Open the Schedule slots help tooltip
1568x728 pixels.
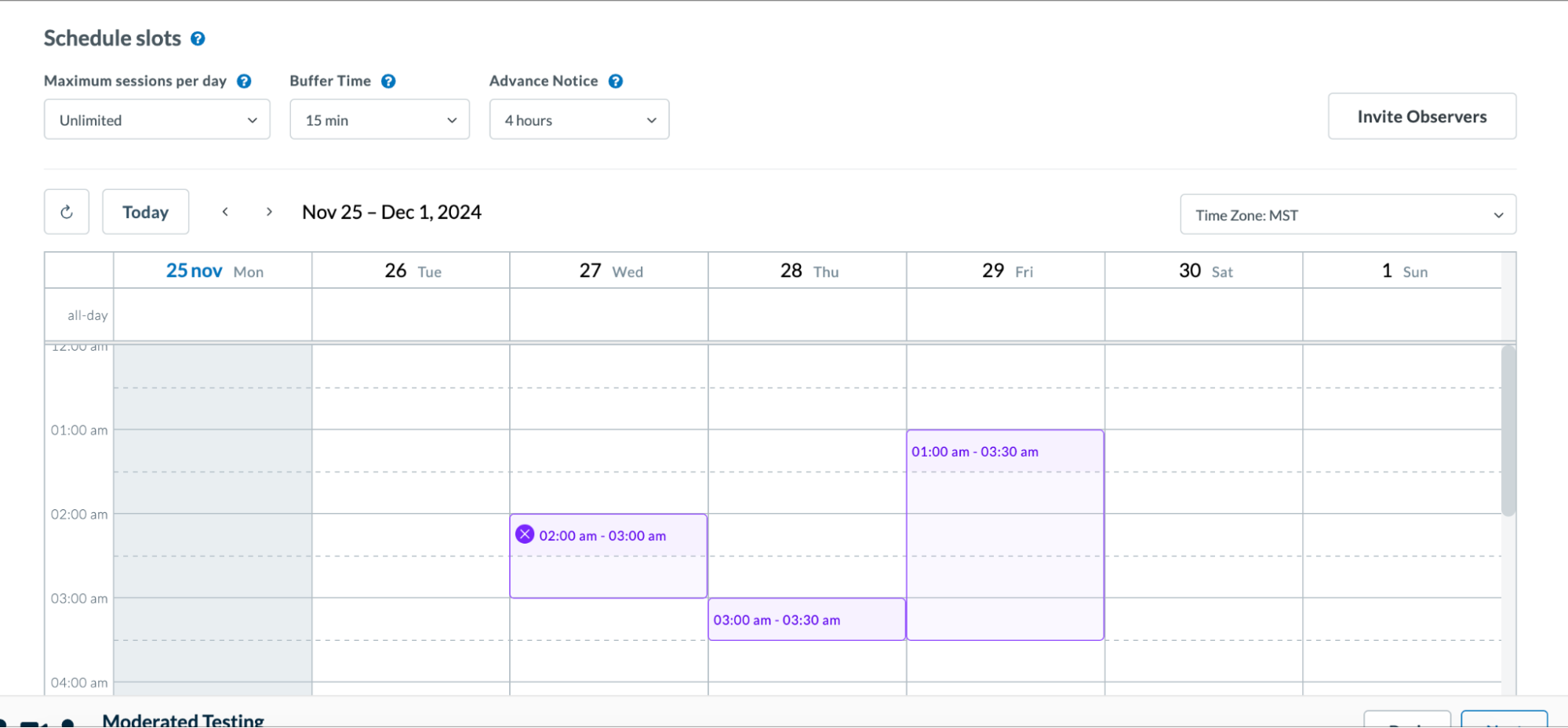tap(198, 38)
